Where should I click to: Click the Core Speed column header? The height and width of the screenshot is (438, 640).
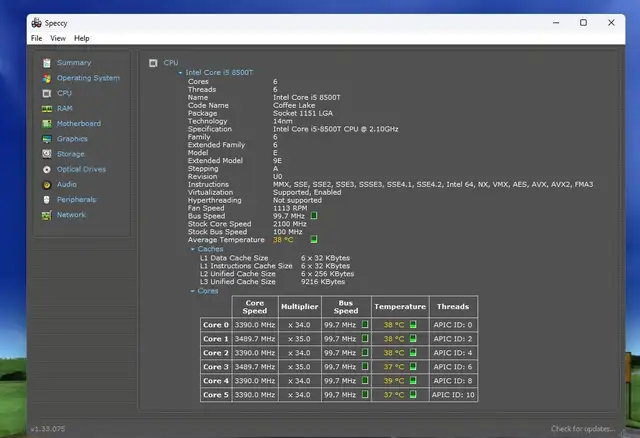click(x=255, y=307)
